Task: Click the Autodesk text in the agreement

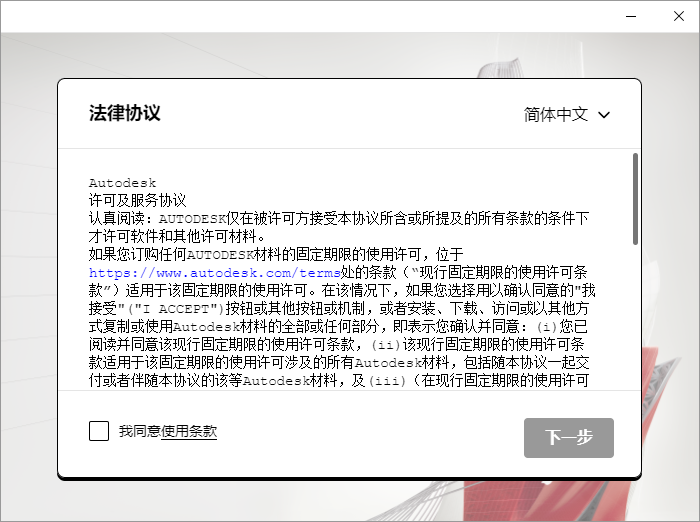Action: coord(122,183)
